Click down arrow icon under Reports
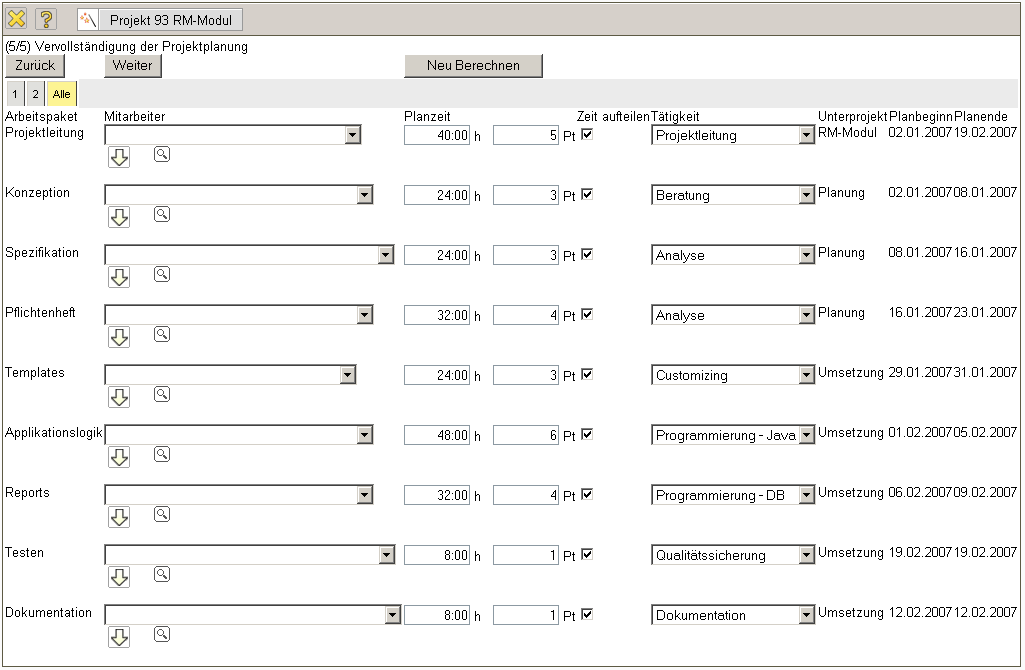This screenshot has height=670, width=1025. [119, 517]
